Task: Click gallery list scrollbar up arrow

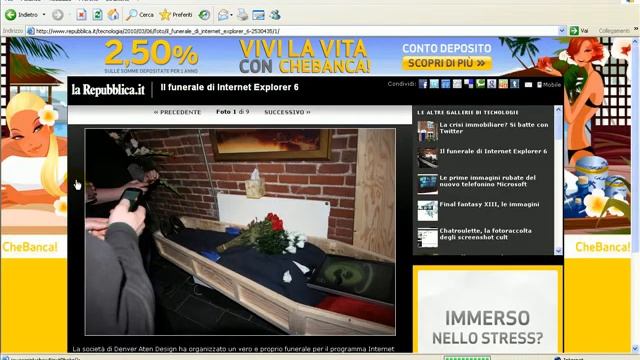Action: click(558, 109)
